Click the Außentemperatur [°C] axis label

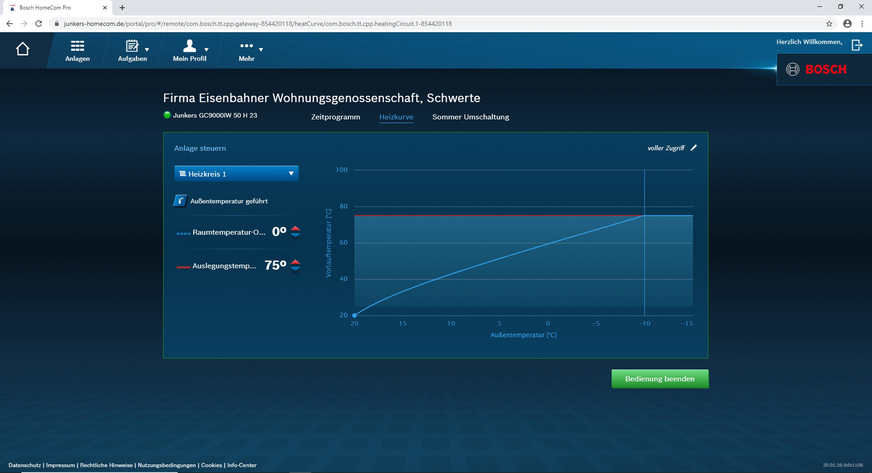click(x=523, y=335)
